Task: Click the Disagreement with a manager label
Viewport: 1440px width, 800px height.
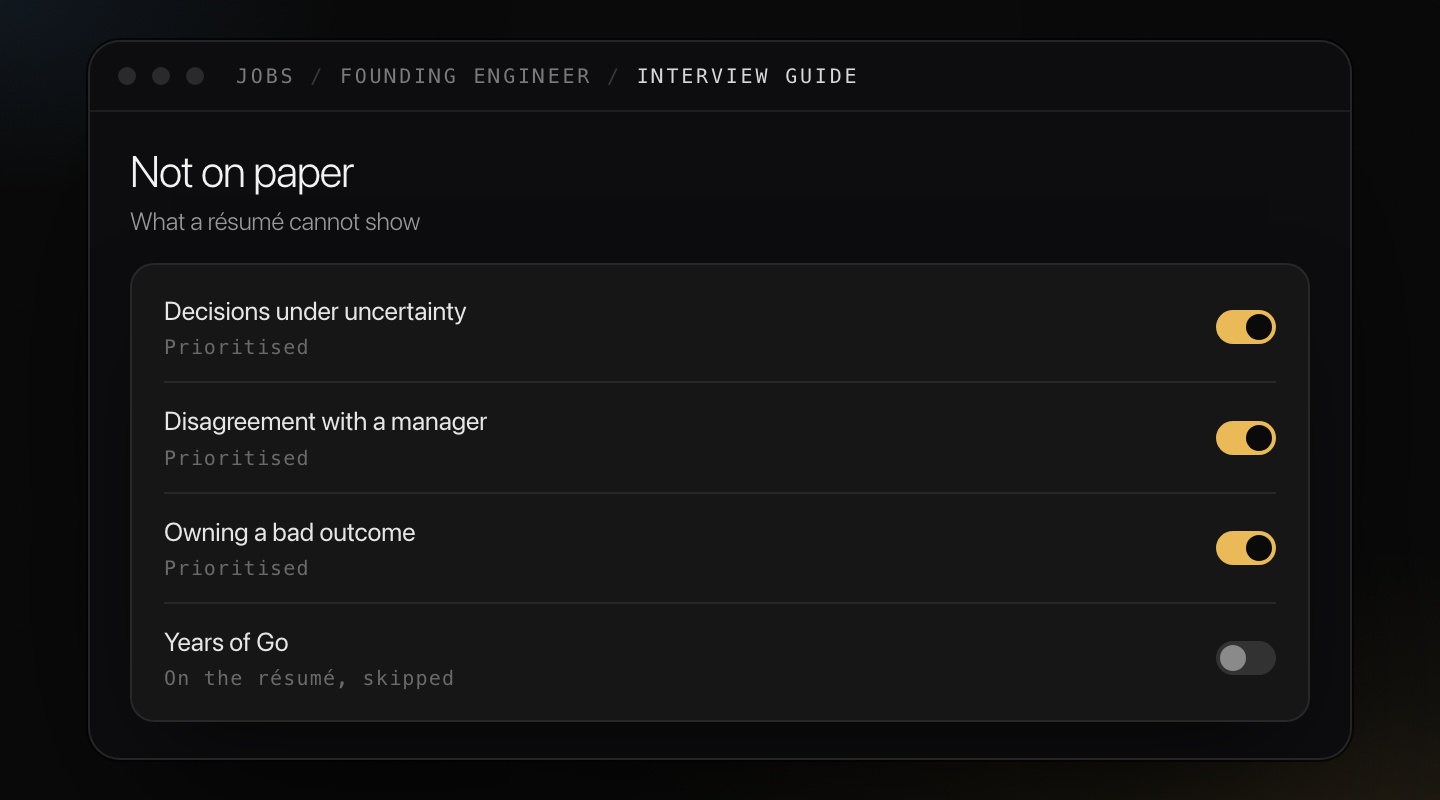Action: pos(325,422)
